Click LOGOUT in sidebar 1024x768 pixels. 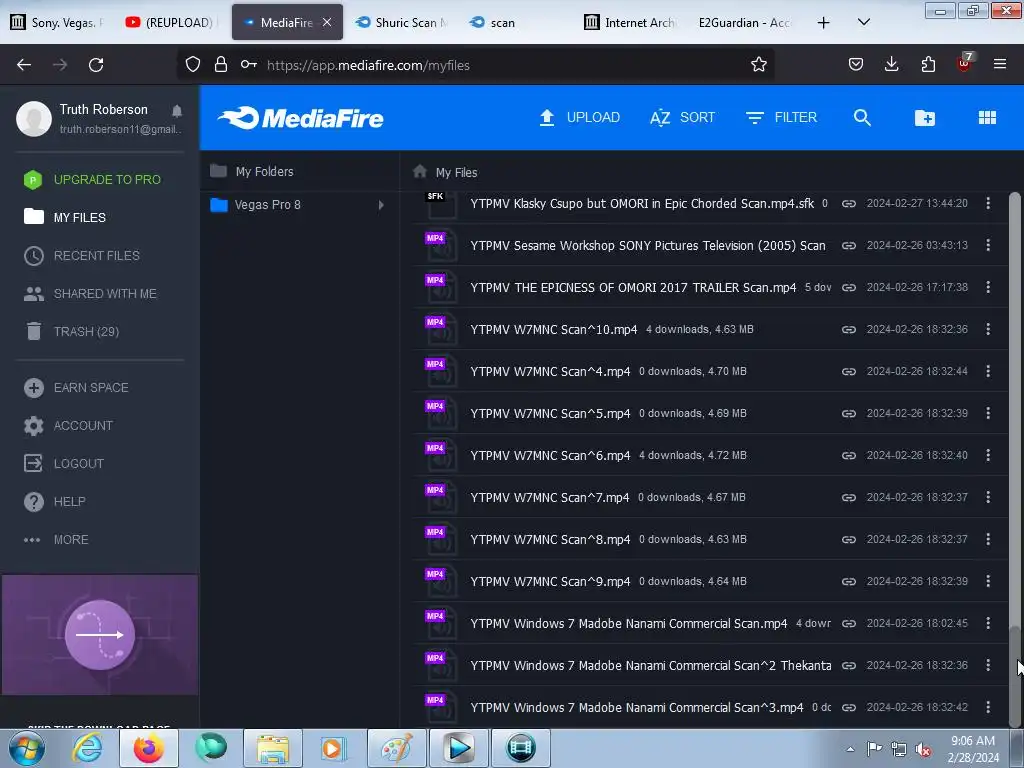(64, 464)
